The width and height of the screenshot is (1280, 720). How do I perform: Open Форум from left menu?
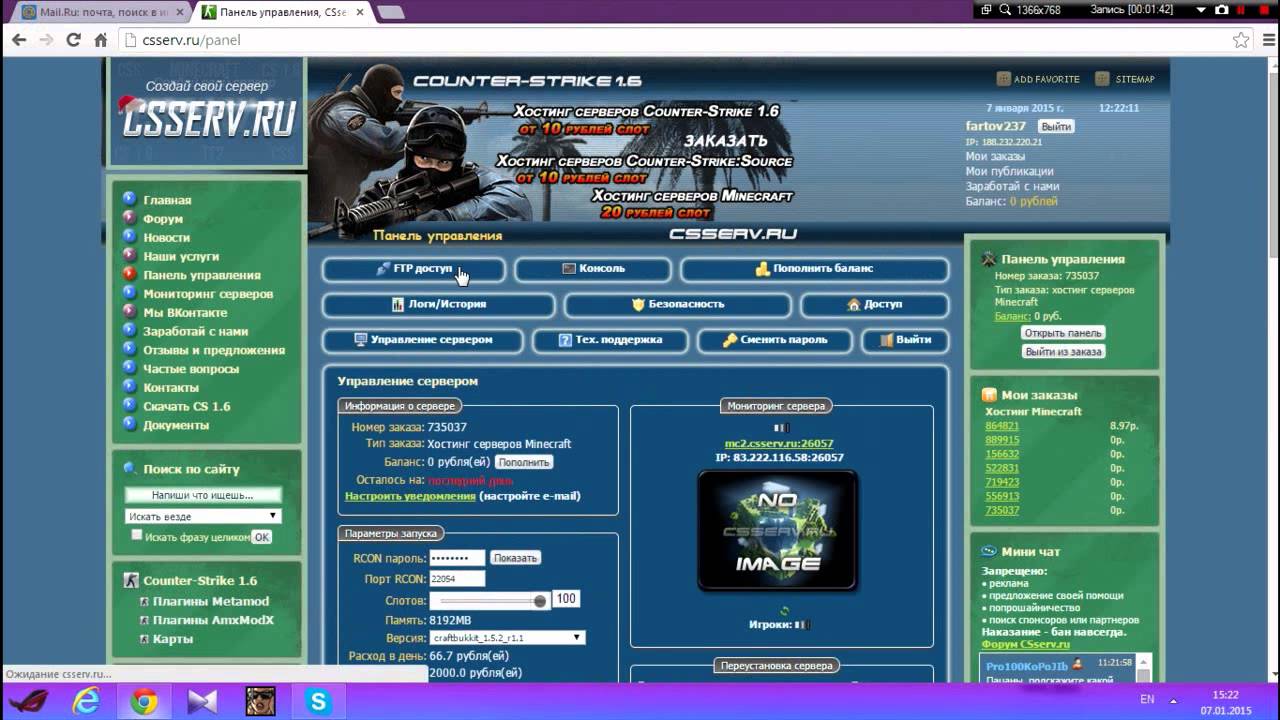click(163, 219)
